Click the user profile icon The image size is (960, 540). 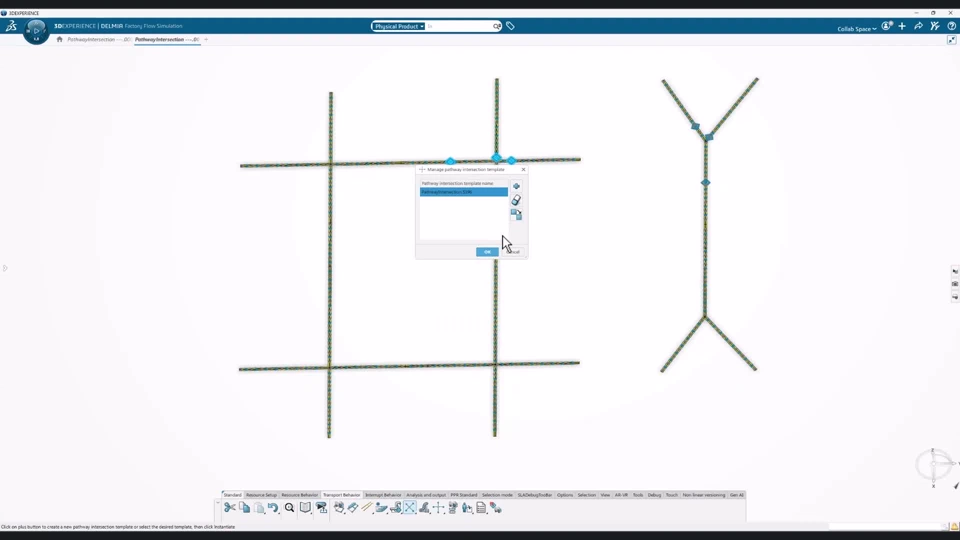point(887,26)
